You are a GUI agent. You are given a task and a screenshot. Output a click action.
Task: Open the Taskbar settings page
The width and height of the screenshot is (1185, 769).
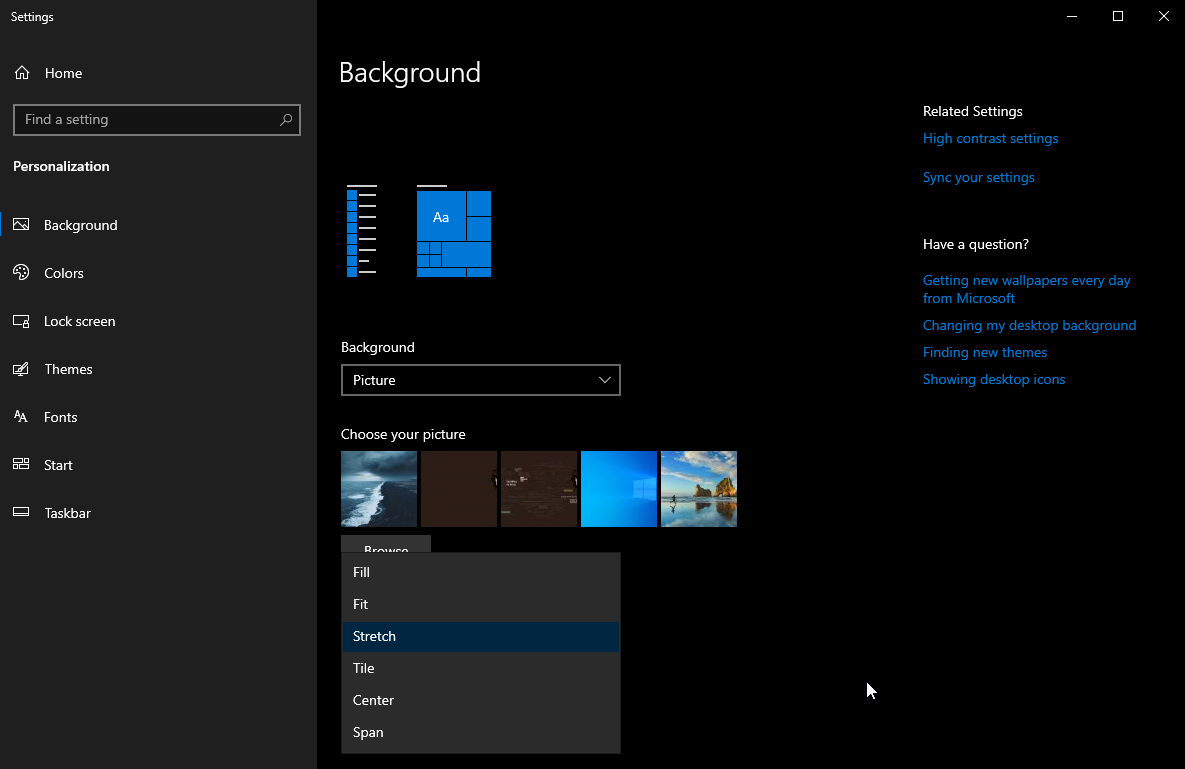[65, 512]
